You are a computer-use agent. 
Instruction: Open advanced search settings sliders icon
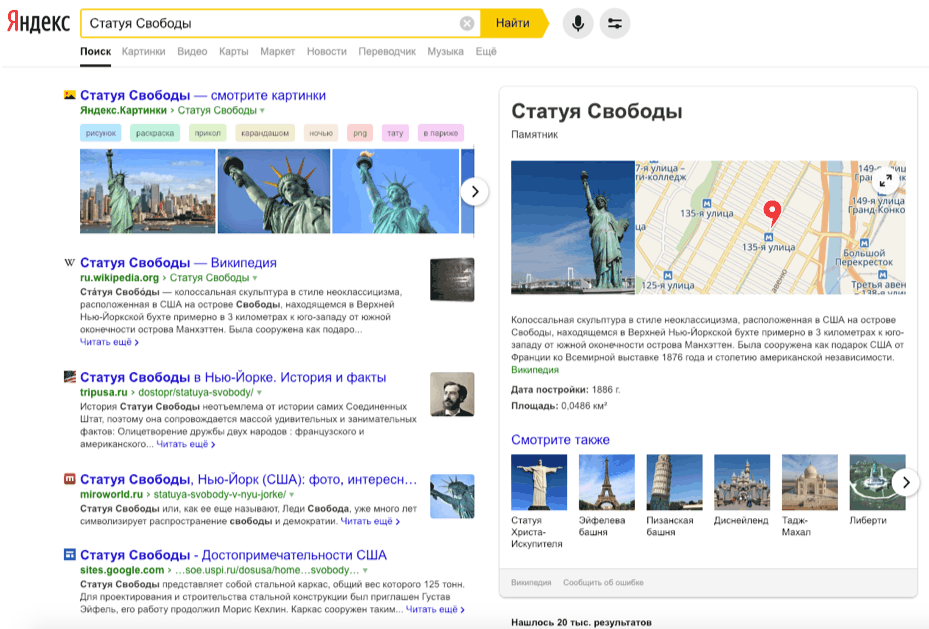pyautogui.click(x=614, y=22)
